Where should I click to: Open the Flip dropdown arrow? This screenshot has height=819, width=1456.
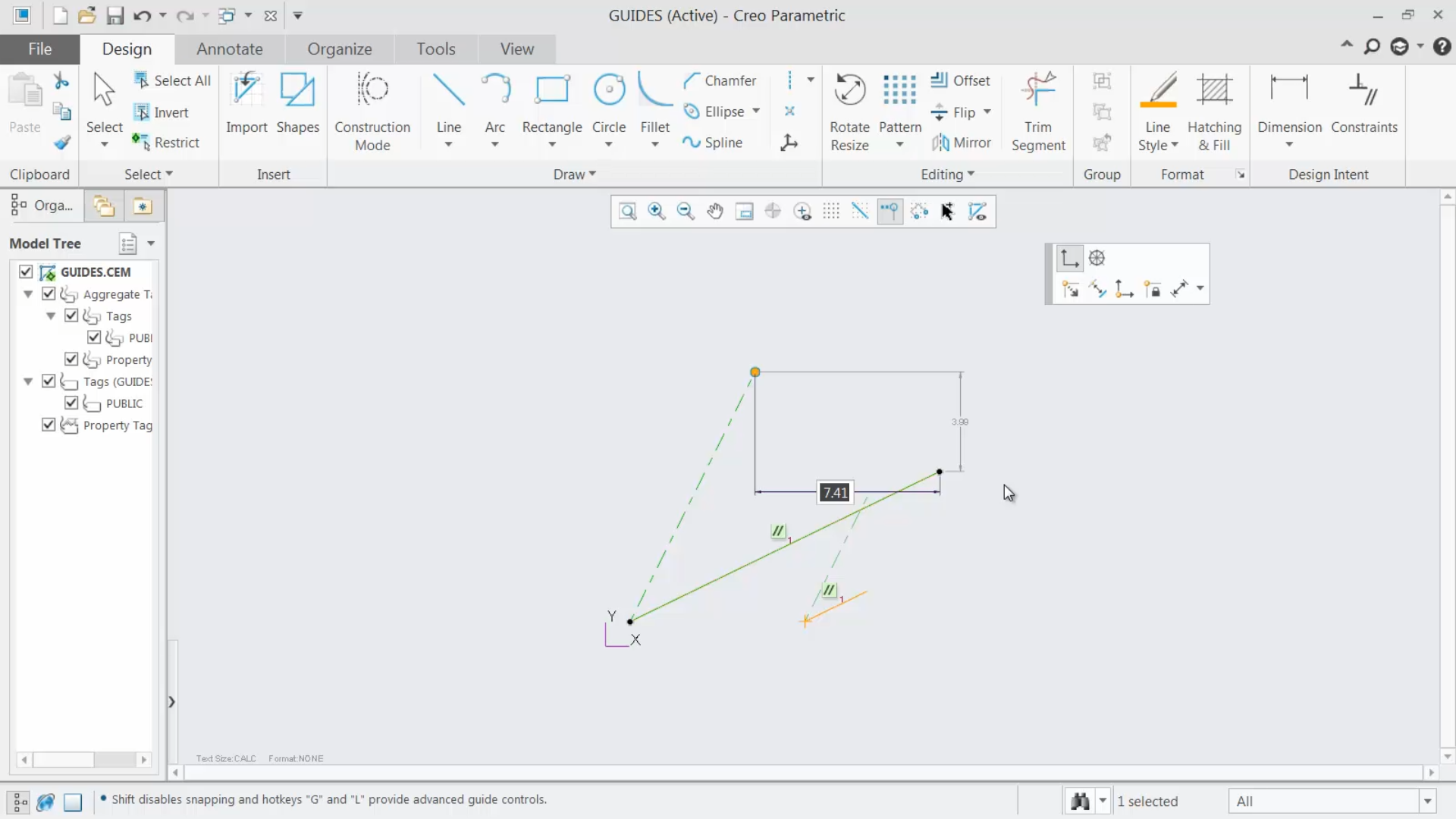tap(987, 112)
